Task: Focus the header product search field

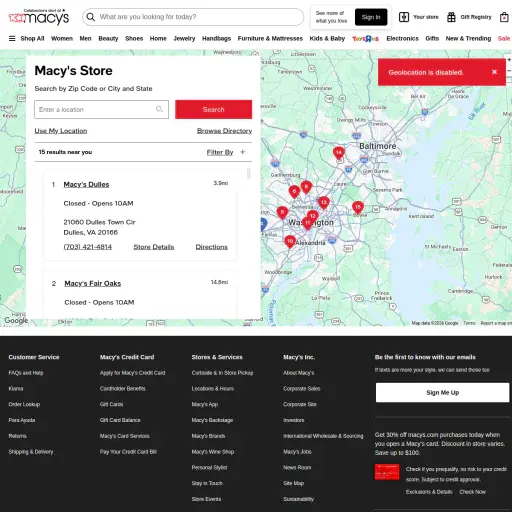Action: click(193, 17)
